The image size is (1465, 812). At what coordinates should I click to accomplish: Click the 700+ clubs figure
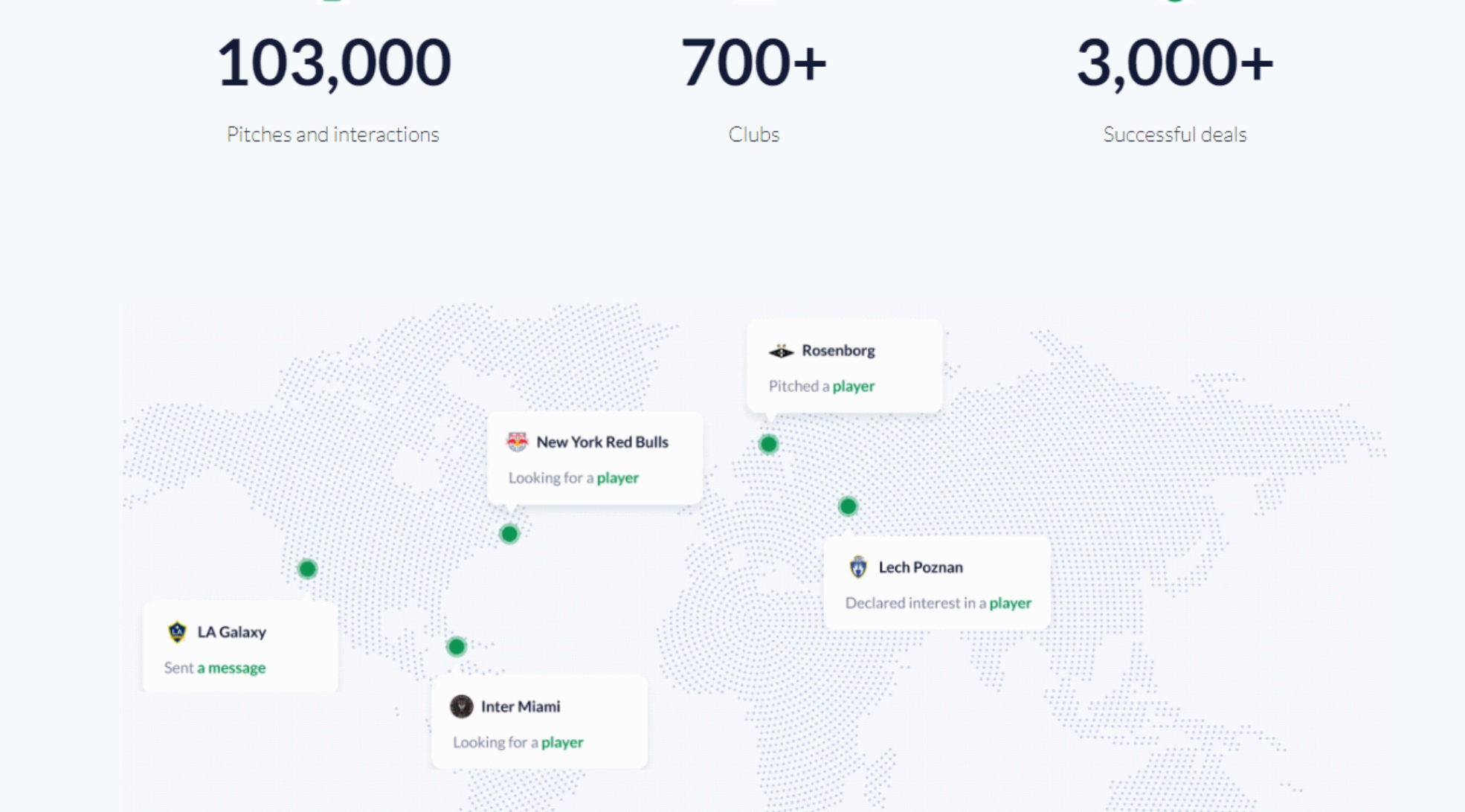753,62
